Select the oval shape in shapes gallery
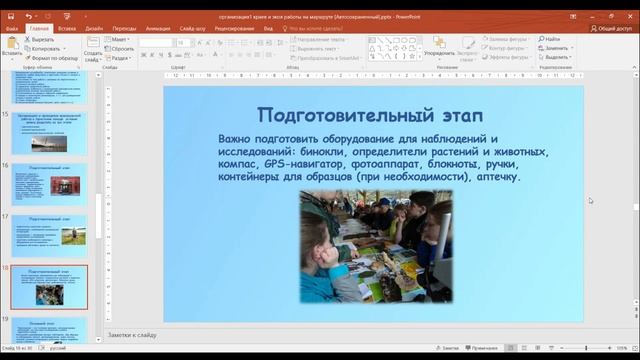This screenshot has width=640, height=360. [x=404, y=40]
